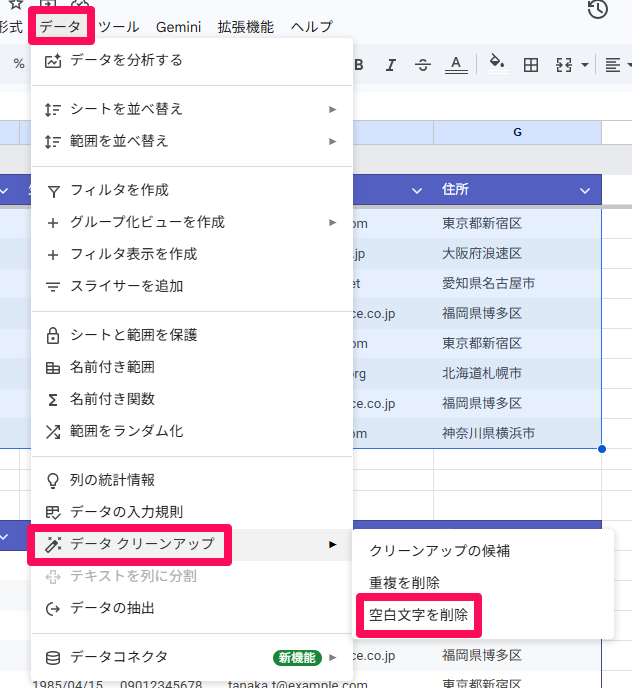Click the horizontal align icon
This screenshot has height=688, width=632.
[x=613, y=65]
